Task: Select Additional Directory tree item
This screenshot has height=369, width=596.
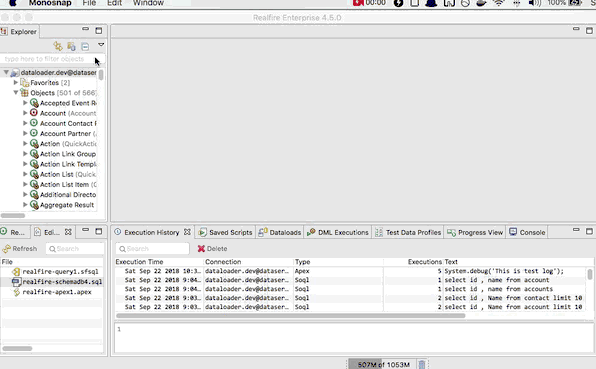Action: (x=68, y=195)
